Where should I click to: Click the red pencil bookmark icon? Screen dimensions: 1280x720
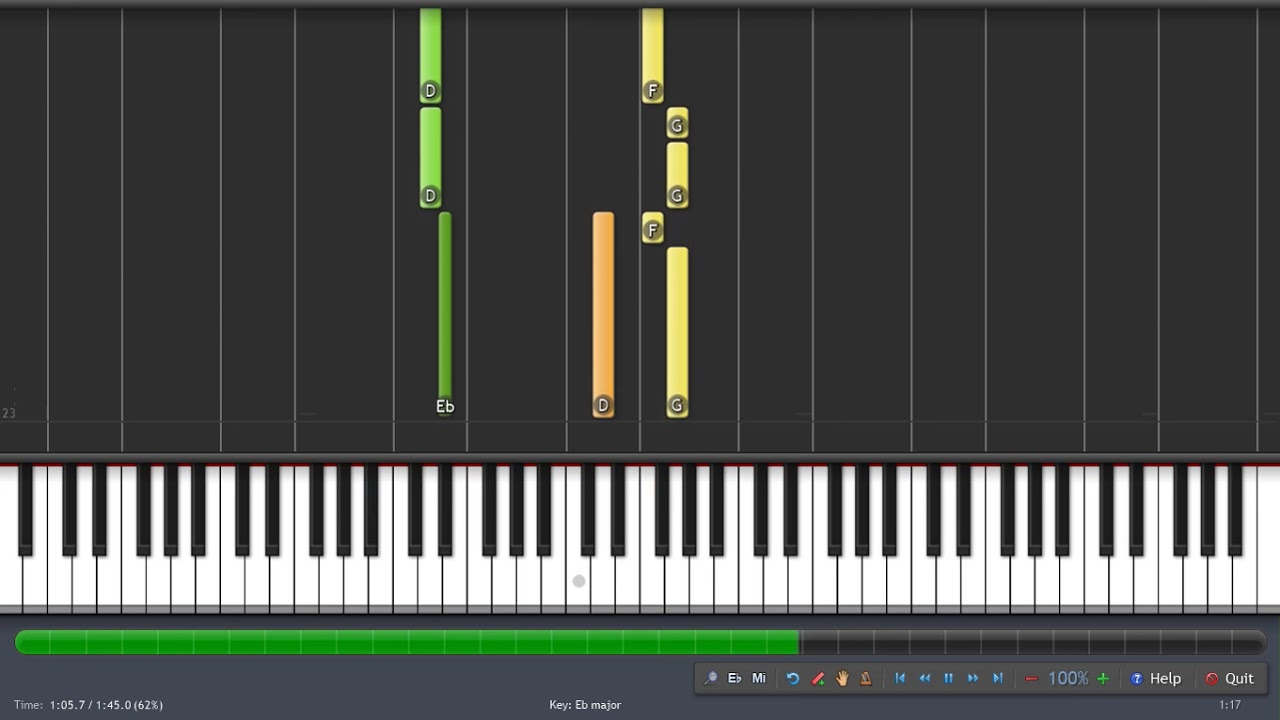[817, 678]
